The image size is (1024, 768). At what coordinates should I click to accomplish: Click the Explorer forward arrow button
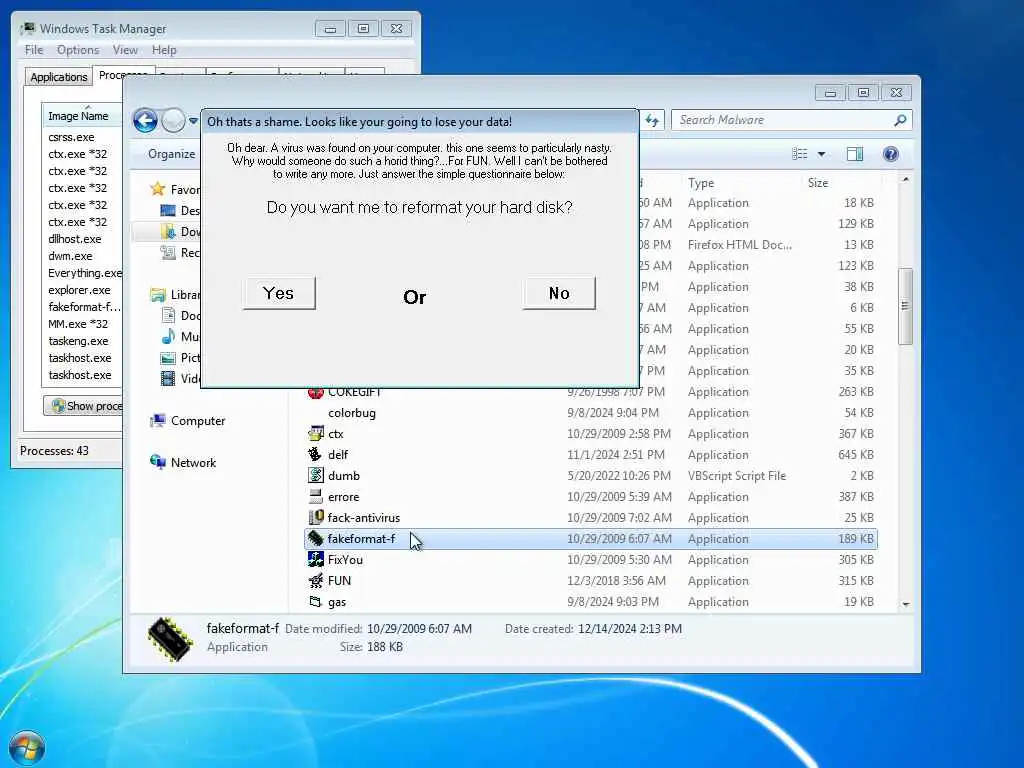tap(173, 121)
